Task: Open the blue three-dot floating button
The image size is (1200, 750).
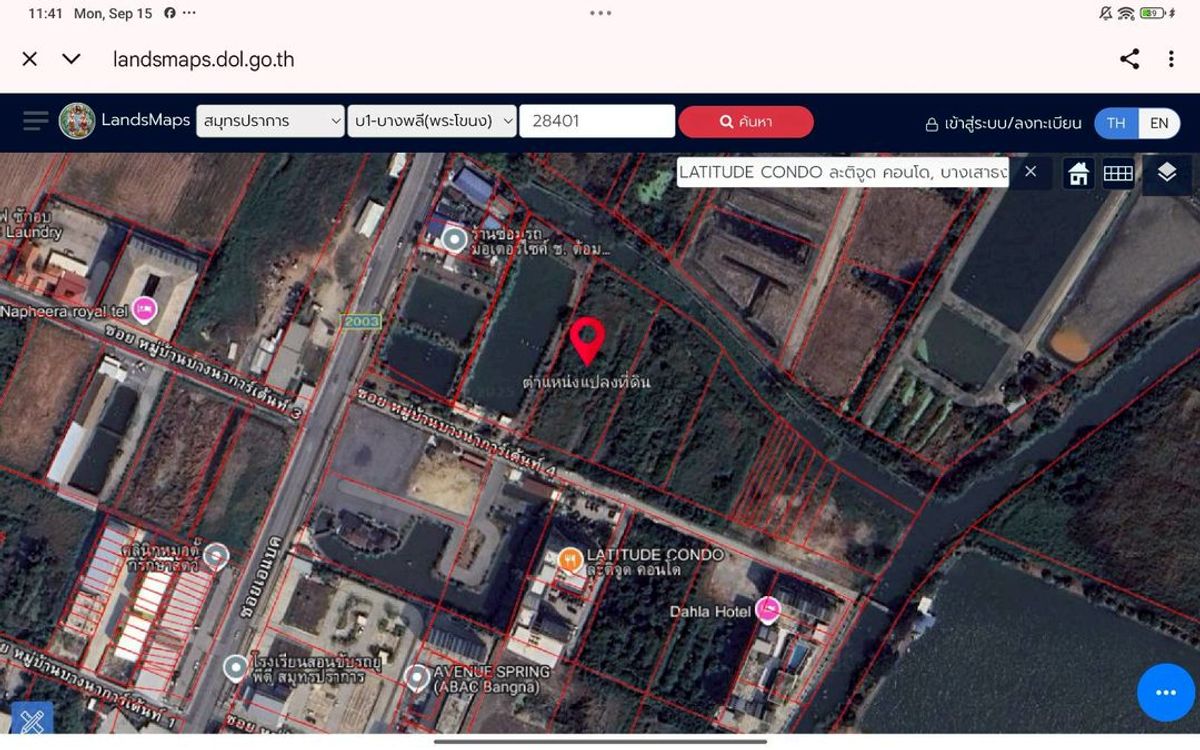Action: 1166,692
